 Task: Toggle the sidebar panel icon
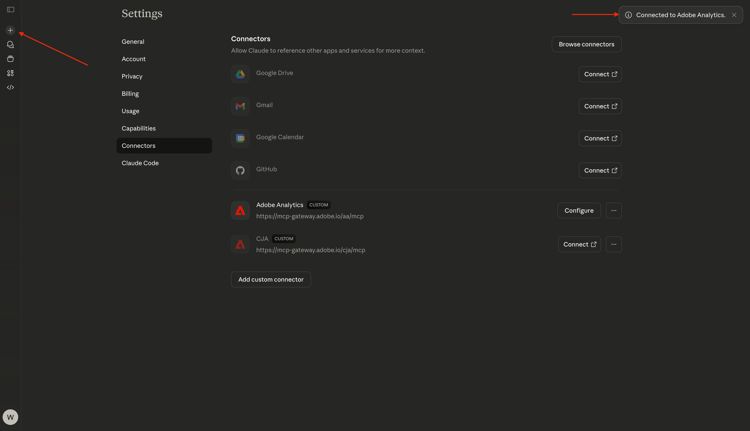point(11,10)
